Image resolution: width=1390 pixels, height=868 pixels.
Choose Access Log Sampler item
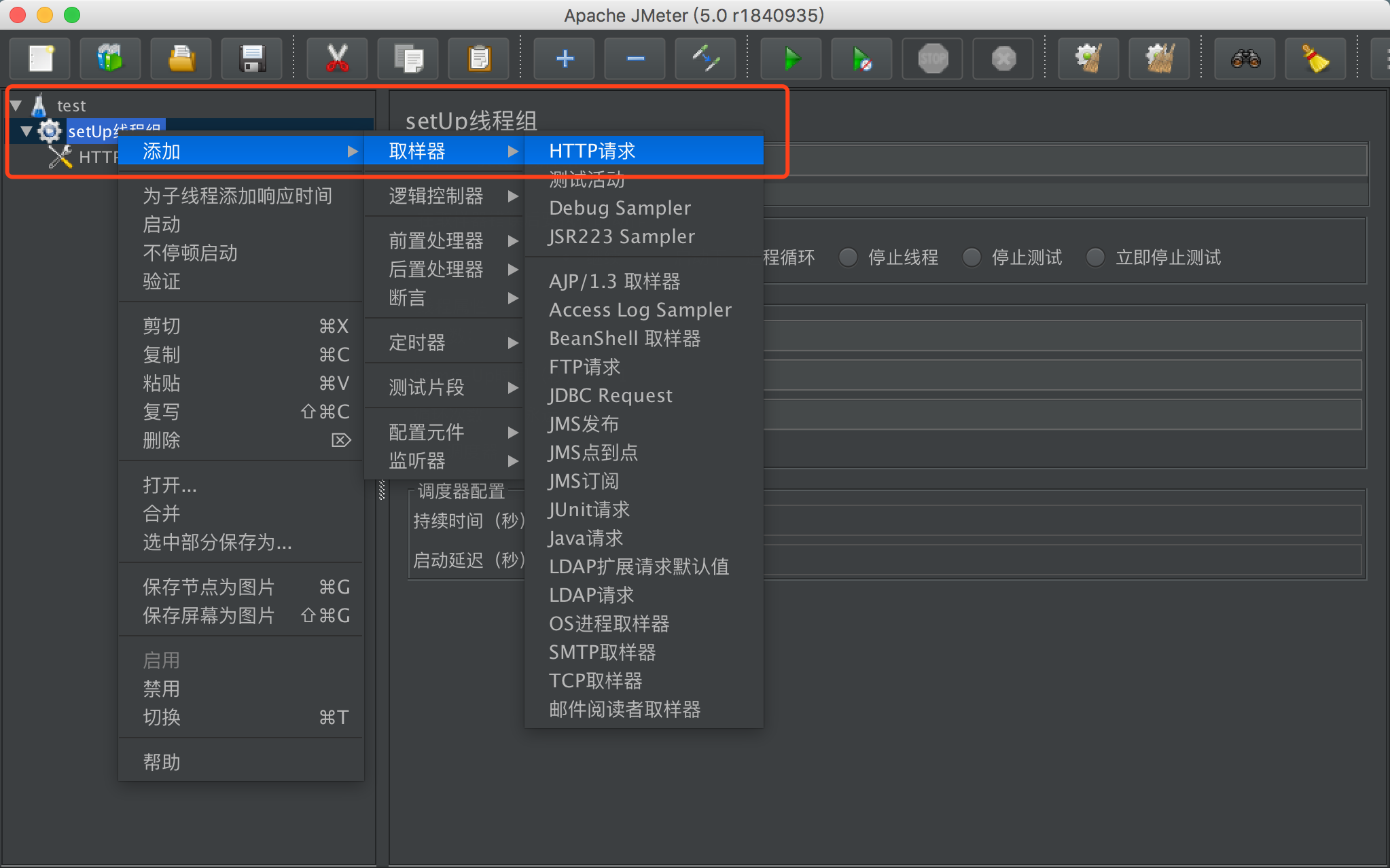[x=644, y=310]
